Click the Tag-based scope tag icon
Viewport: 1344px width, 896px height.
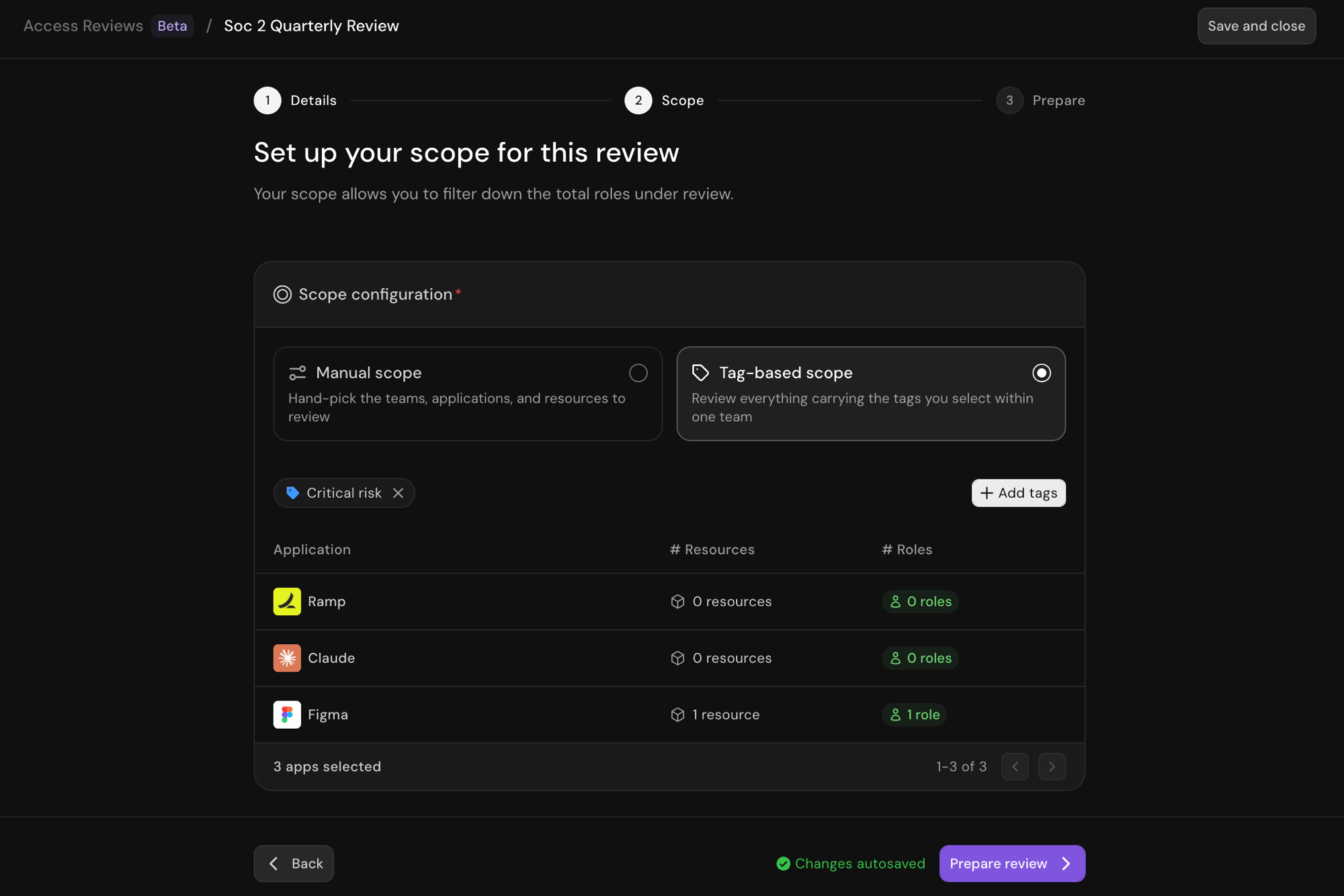point(700,373)
